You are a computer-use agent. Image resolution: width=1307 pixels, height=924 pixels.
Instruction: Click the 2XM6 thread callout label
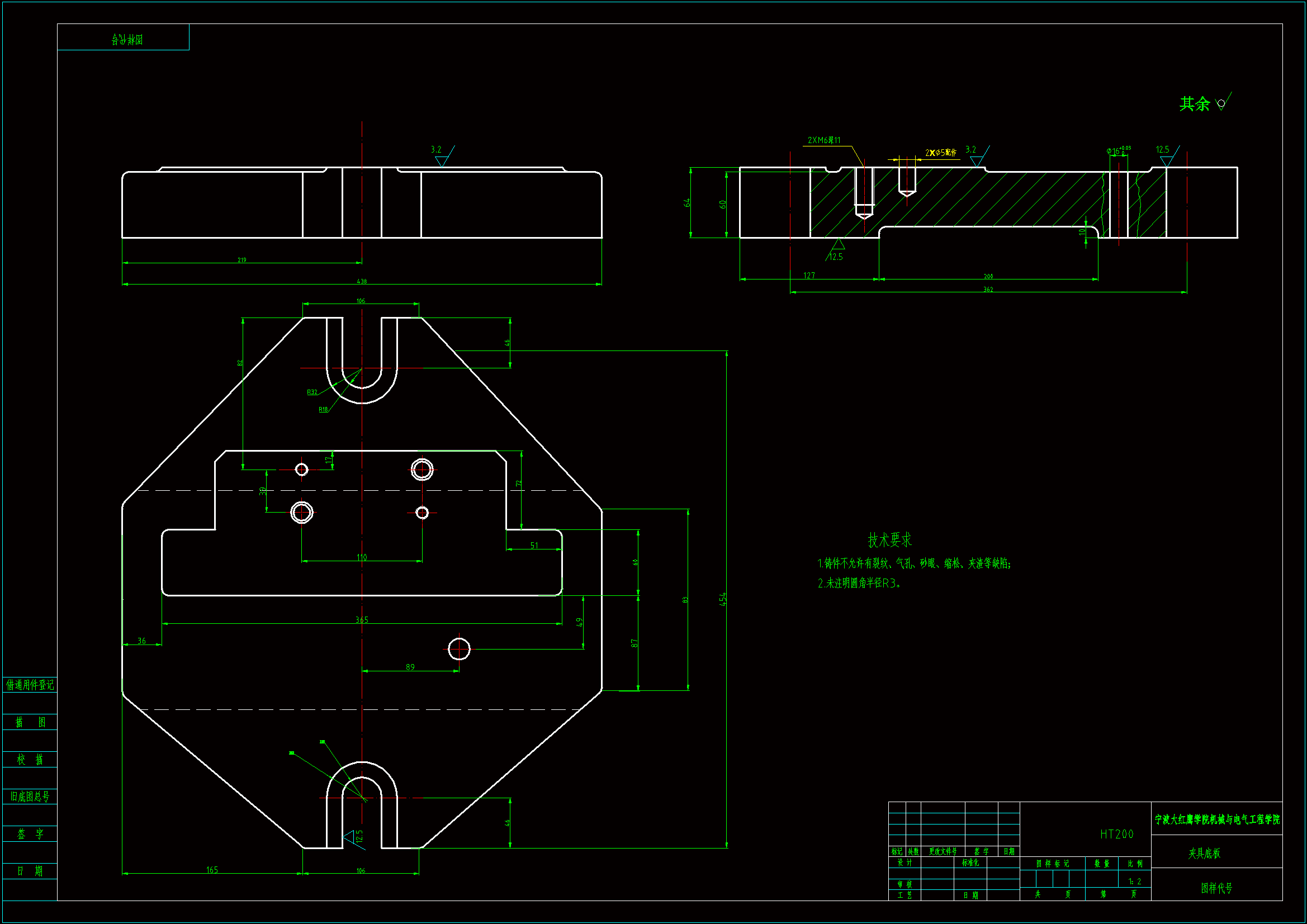pyautogui.click(x=823, y=141)
